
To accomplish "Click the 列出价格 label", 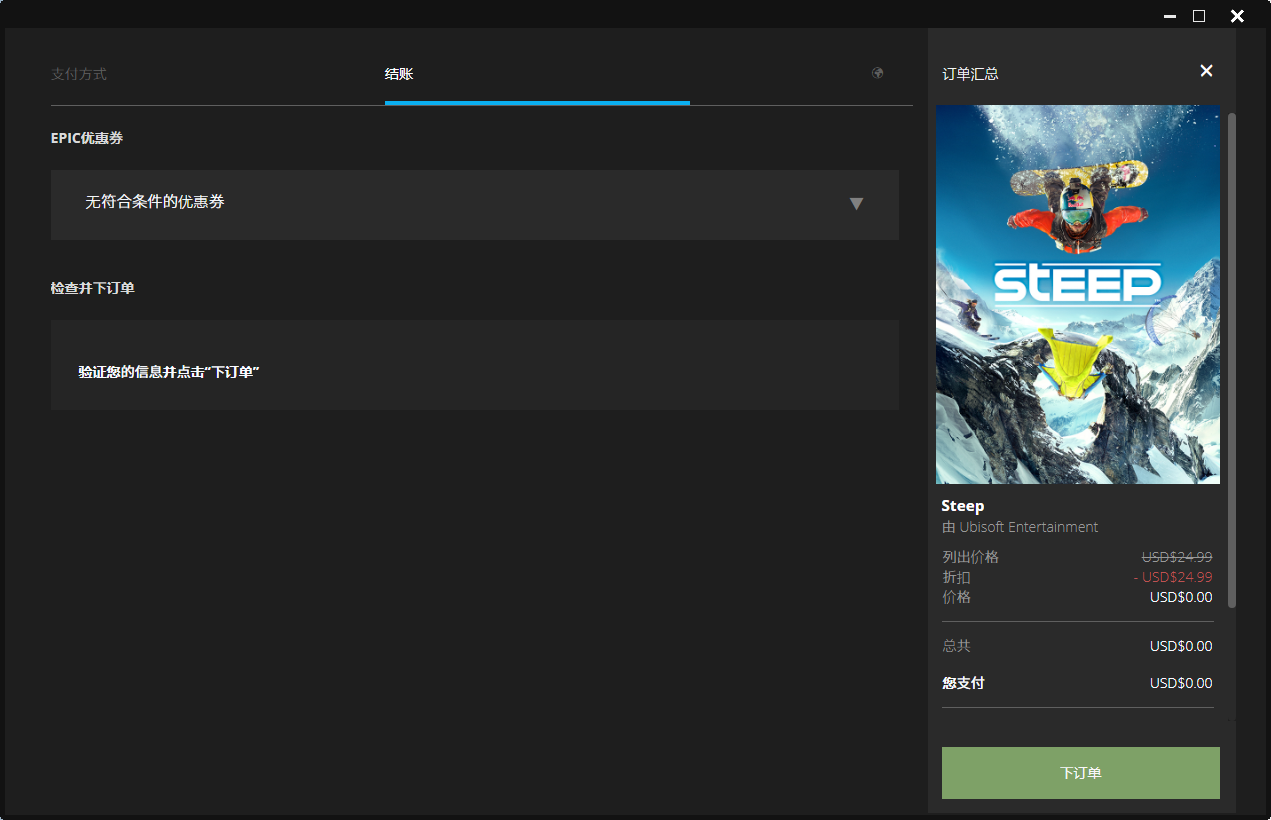I will [x=970, y=557].
